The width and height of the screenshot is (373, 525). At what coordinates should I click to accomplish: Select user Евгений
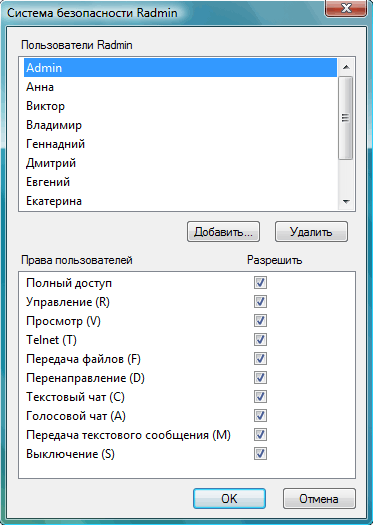pyautogui.click(x=180, y=182)
